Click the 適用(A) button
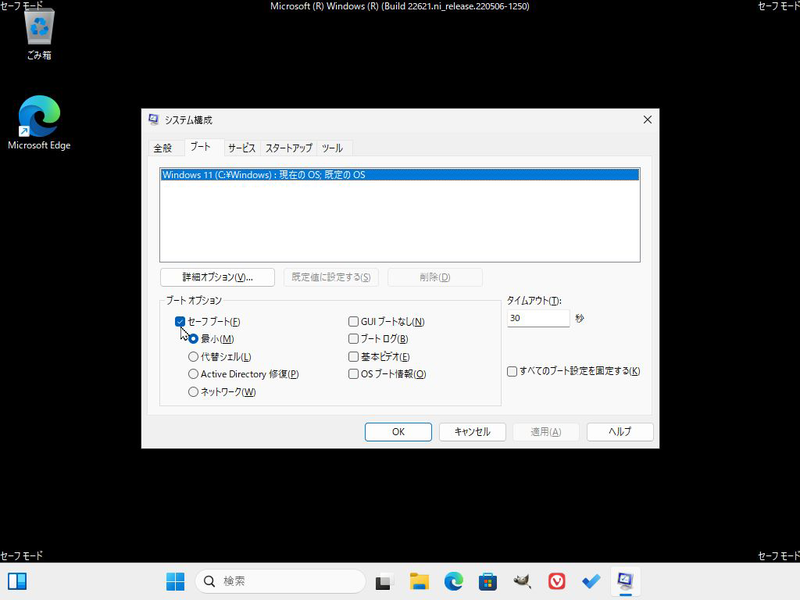The width and height of the screenshot is (800, 600). tap(546, 432)
